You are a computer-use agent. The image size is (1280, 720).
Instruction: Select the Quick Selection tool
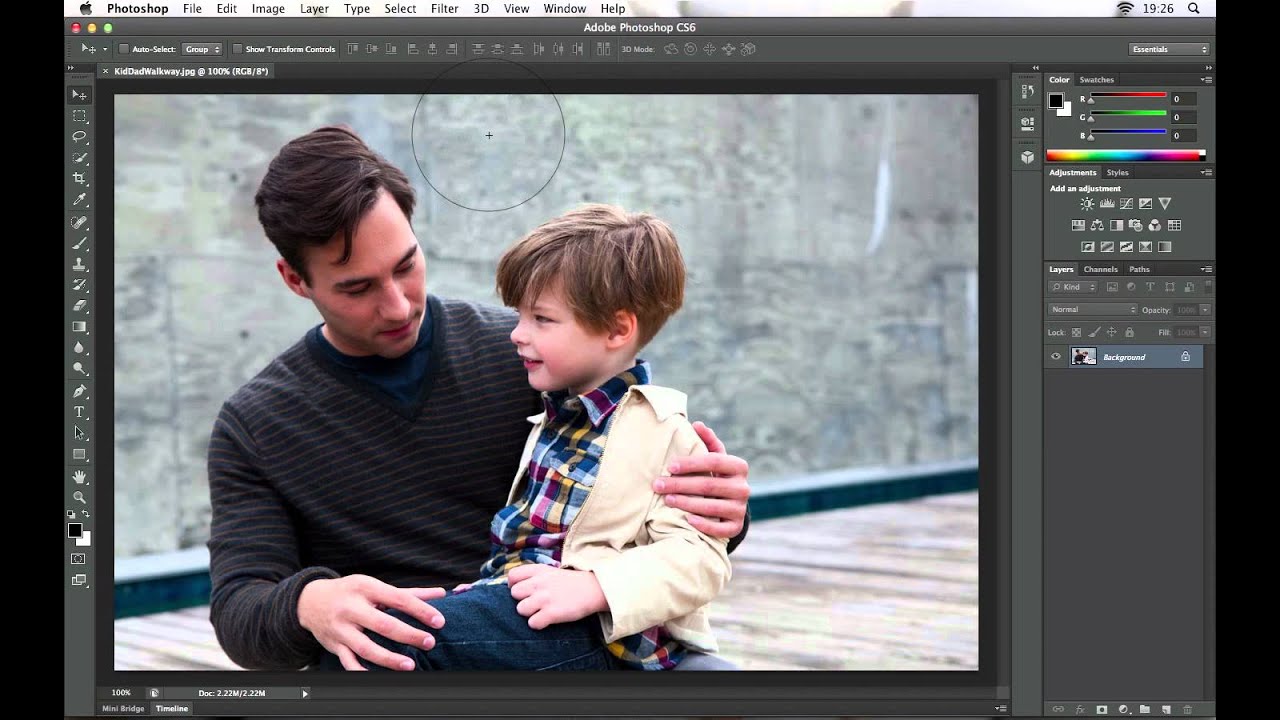click(x=79, y=158)
